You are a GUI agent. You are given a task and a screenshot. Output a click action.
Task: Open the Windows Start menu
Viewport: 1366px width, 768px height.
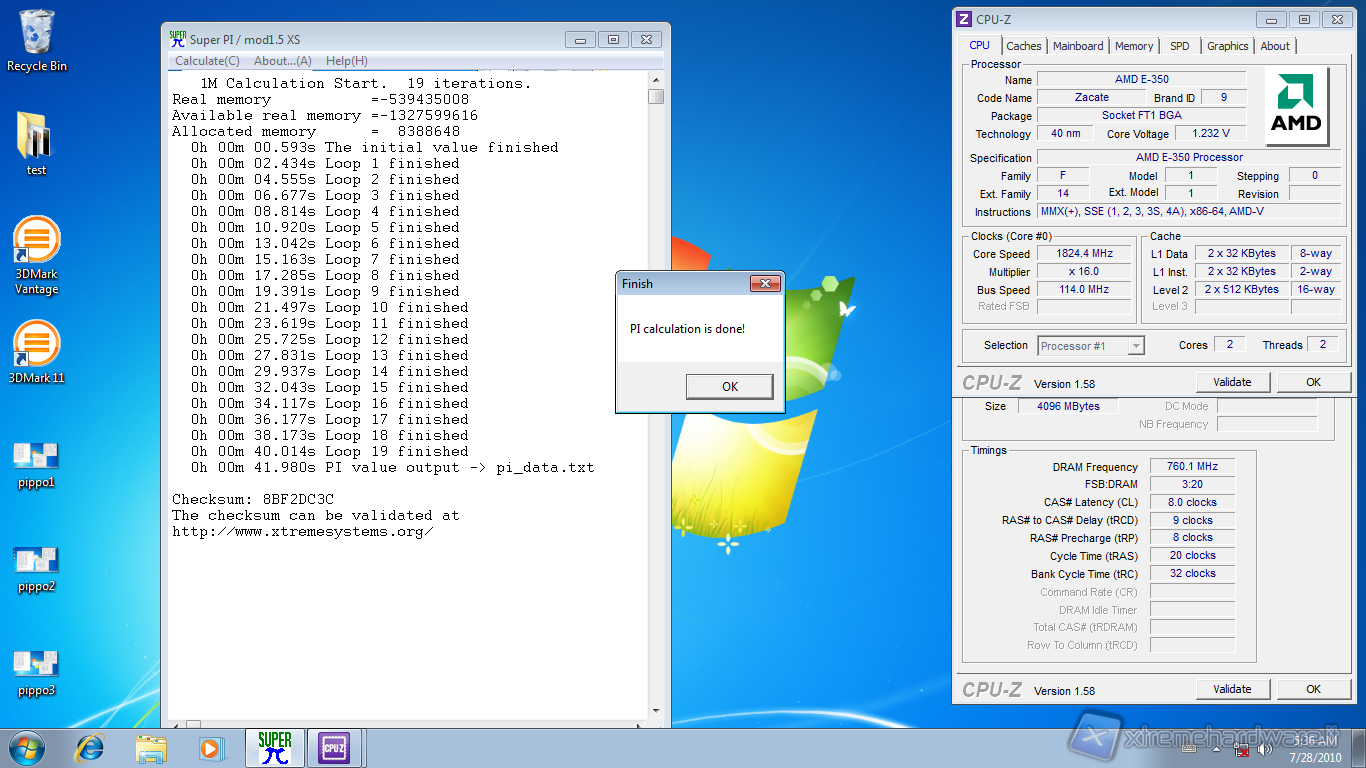click(x=27, y=747)
